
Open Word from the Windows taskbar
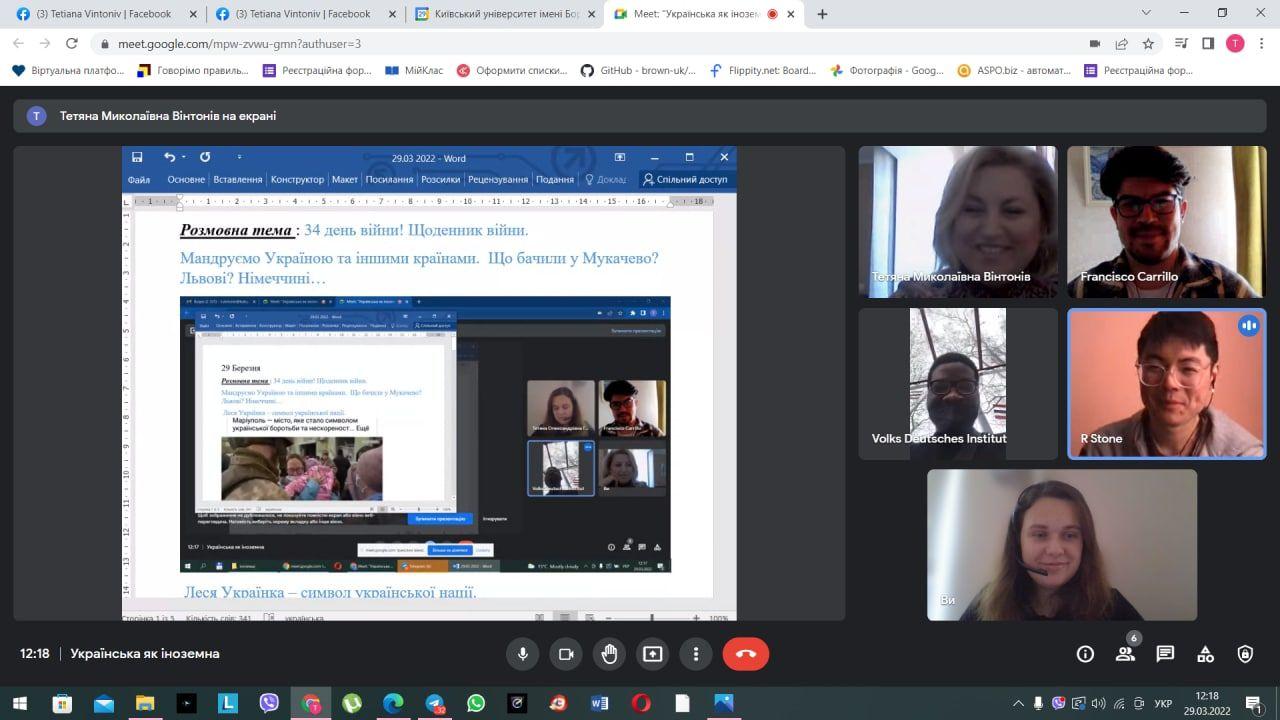click(600, 703)
